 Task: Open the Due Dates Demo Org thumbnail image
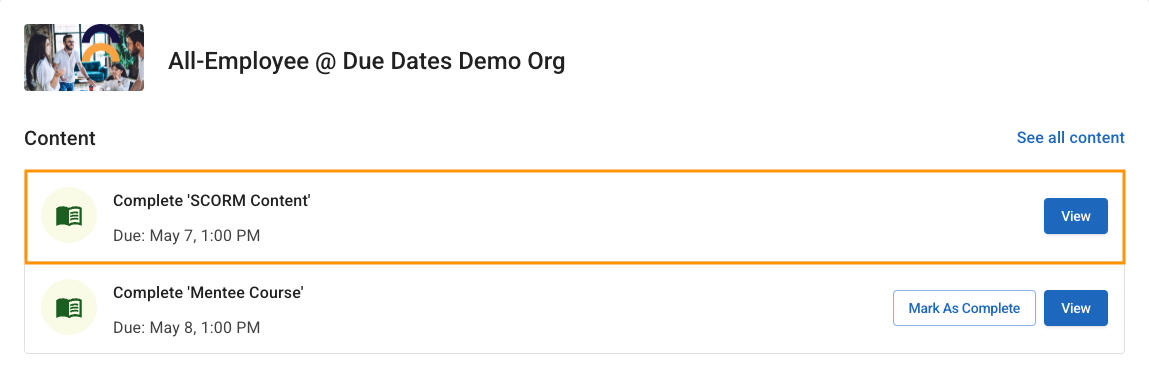(x=84, y=57)
